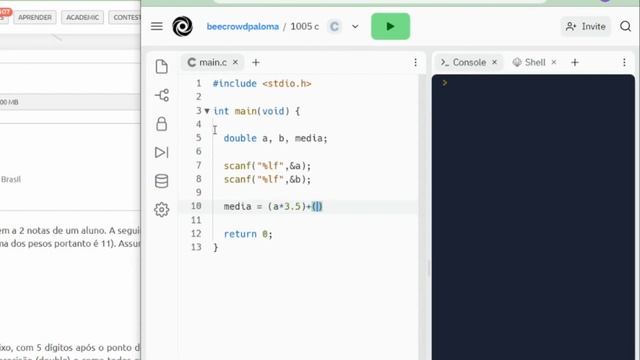
Task: Collapse the main function fold arrow
Action: [x=207, y=111]
